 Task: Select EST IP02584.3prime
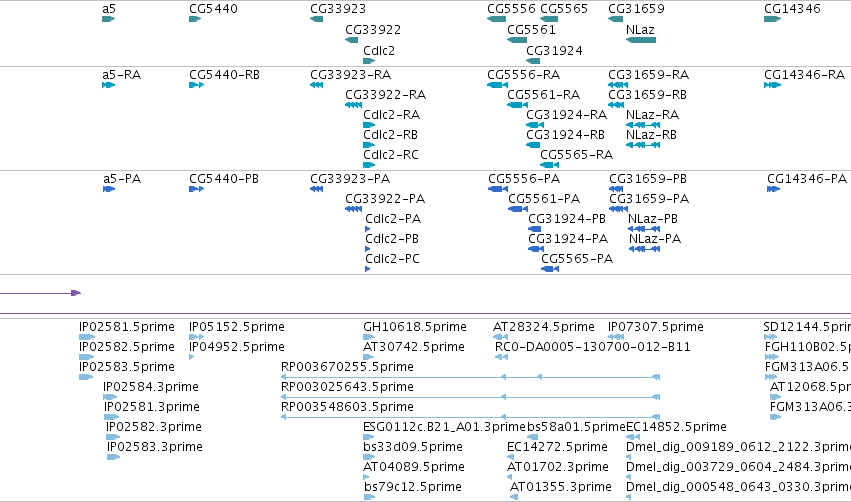pos(151,387)
